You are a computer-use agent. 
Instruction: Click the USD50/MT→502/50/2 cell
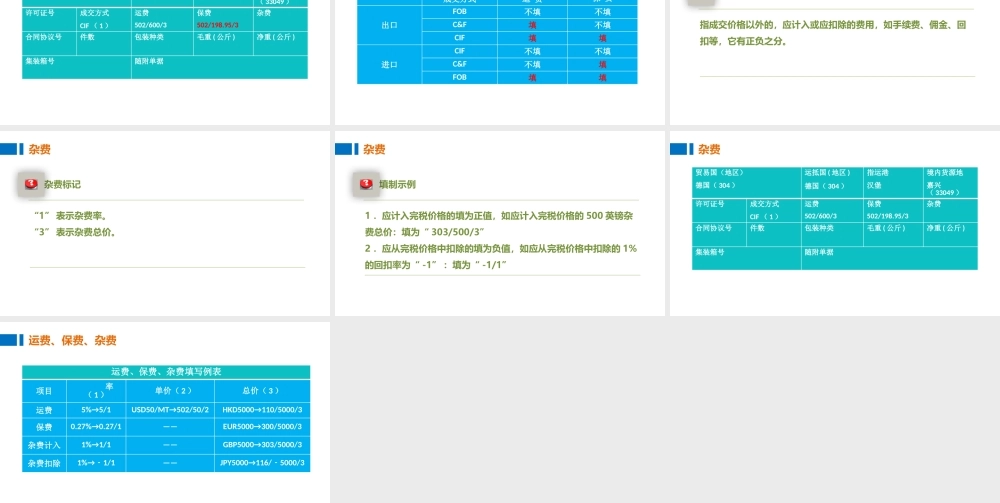170,410
